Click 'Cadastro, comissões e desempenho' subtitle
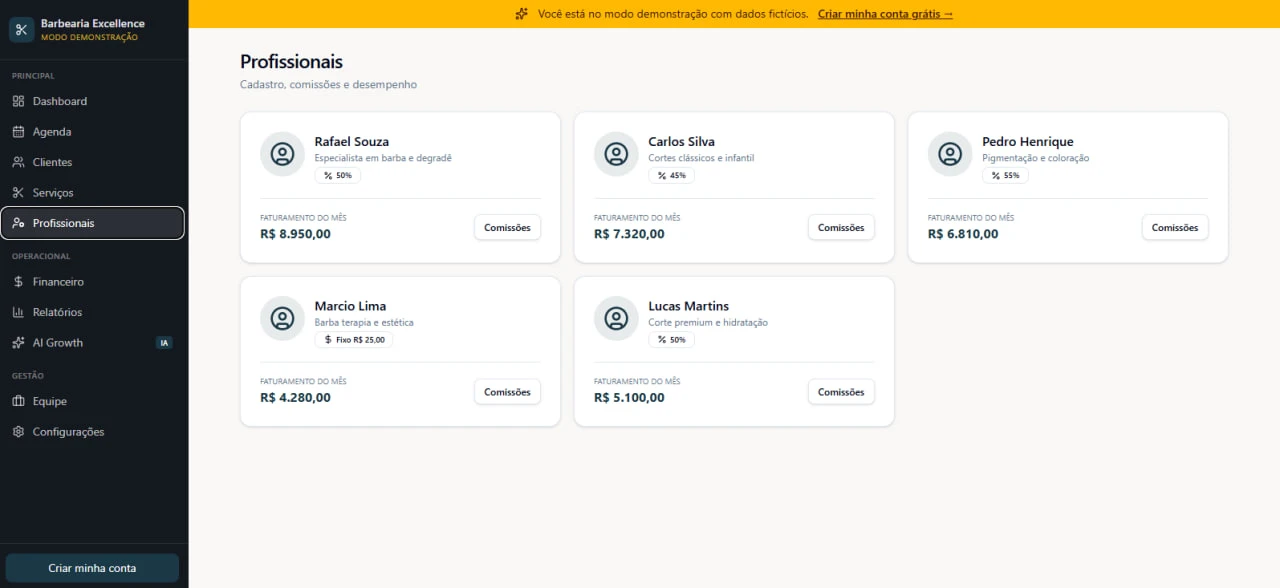Viewport: 1280px width, 588px height. (328, 85)
